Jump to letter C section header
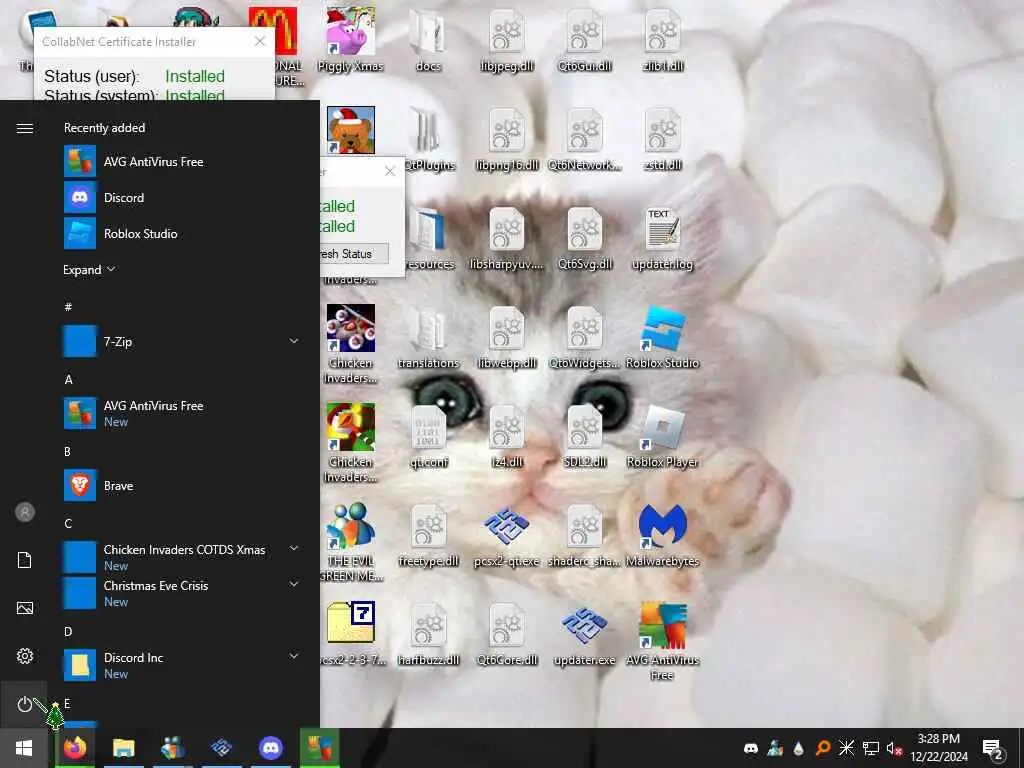The width and height of the screenshot is (1024, 768). (69, 523)
